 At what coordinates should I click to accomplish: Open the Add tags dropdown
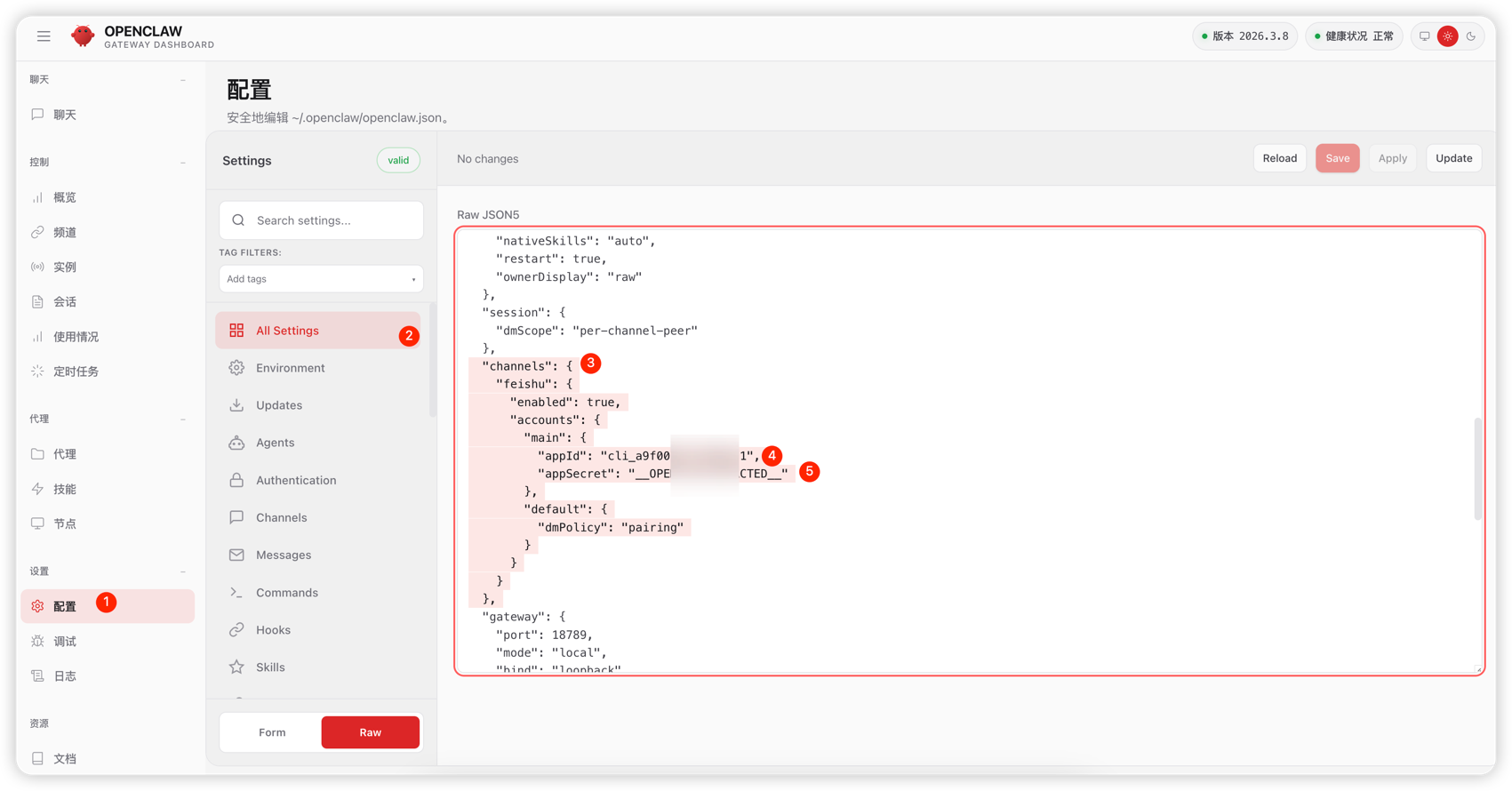[321, 279]
